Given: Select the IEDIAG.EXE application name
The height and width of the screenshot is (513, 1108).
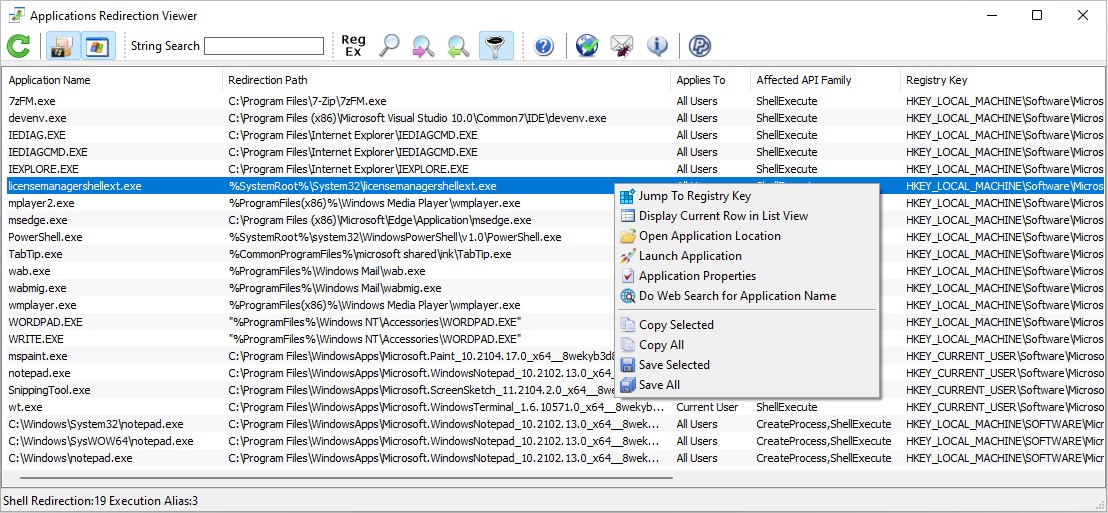Looking at the screenshot, I should [x=36, y=135].
